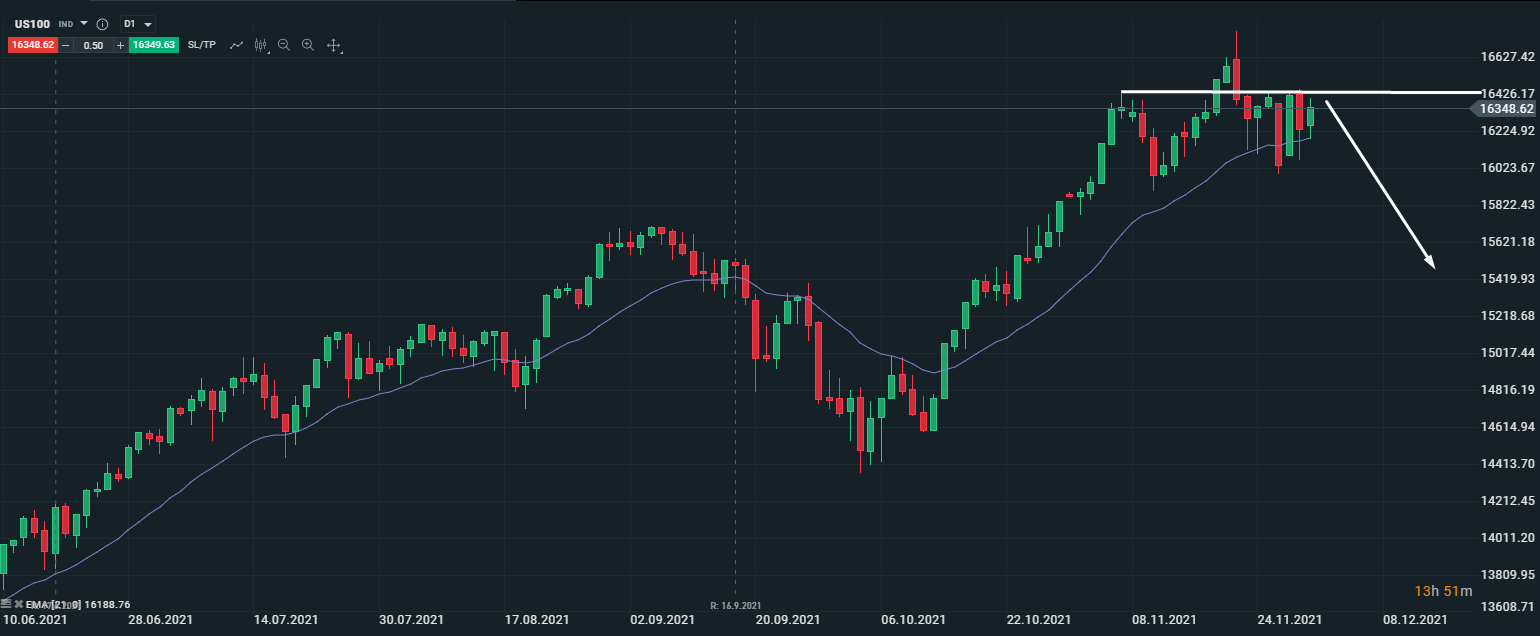Select the crosshair move tool
This screenshot has width=1540, height=636.
pyautogui.click(x=334, y=45)
